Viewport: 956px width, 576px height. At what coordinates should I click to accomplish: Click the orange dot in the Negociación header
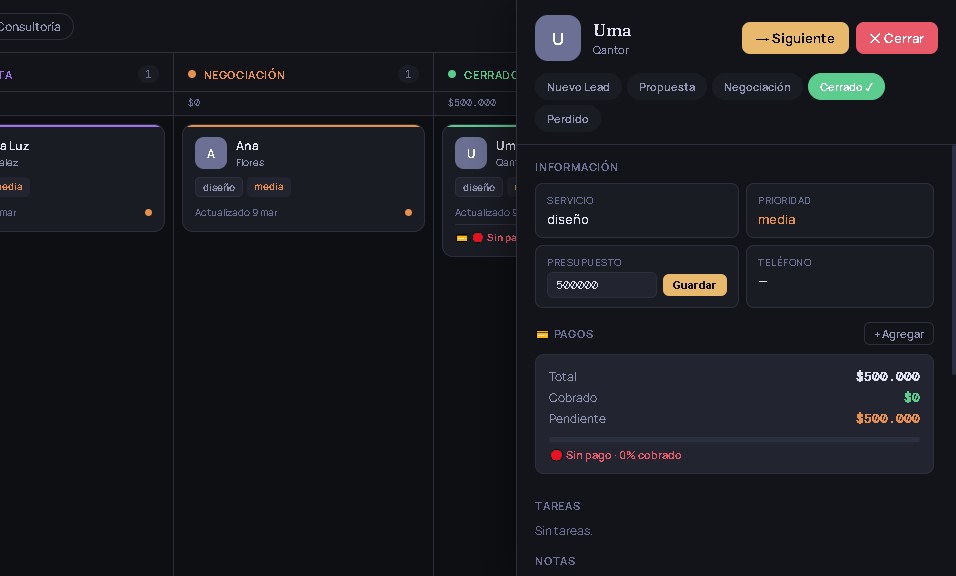192,74
